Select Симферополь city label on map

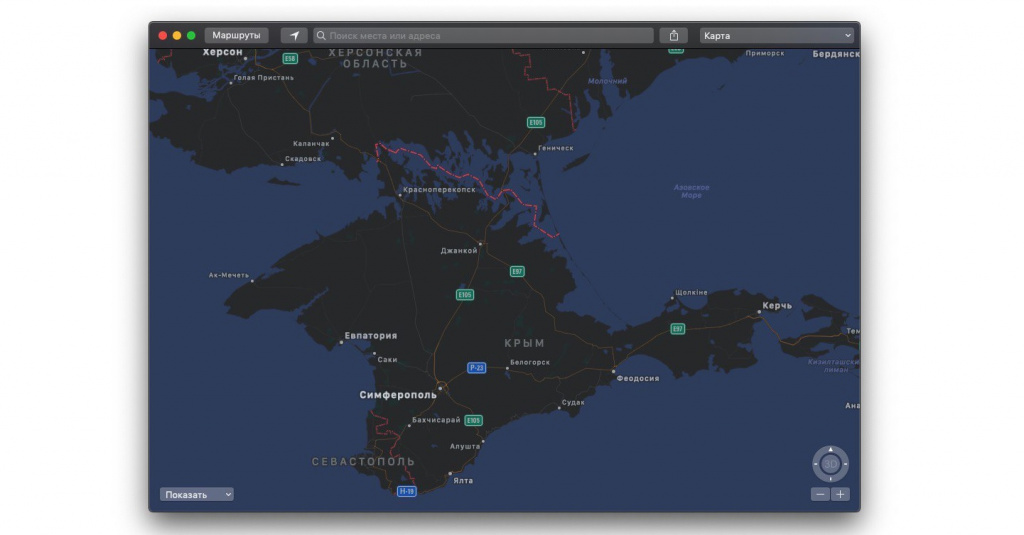pos(398,395)
